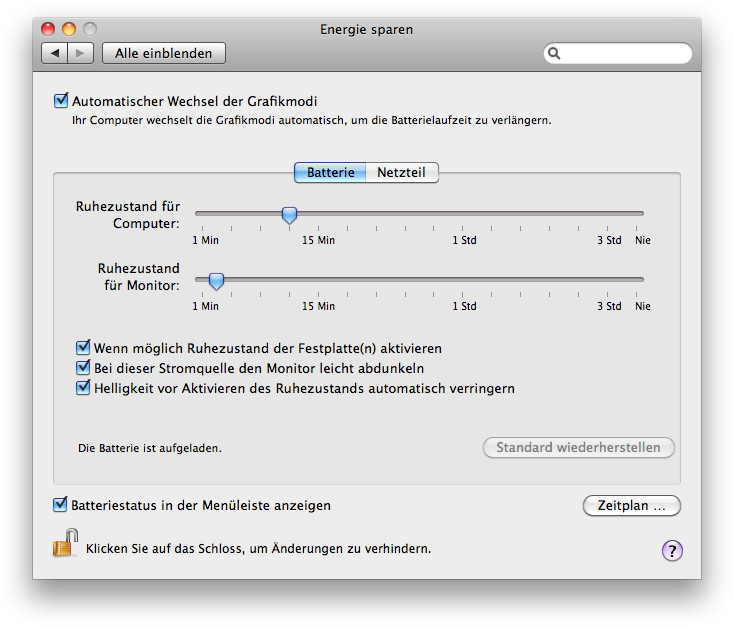The image size is (734, 627).
Task: Close the window with the red button
Action: tap(48, 29)
